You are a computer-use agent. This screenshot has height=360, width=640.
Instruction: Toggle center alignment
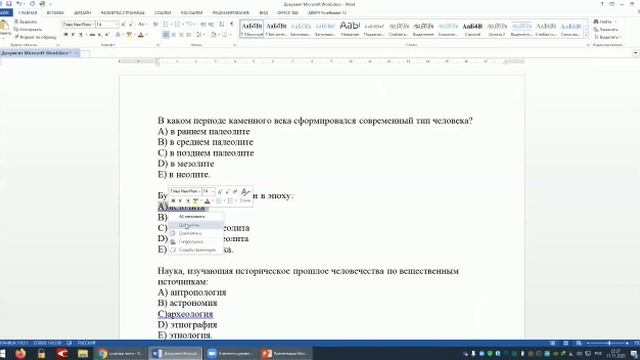click(173, 35)
